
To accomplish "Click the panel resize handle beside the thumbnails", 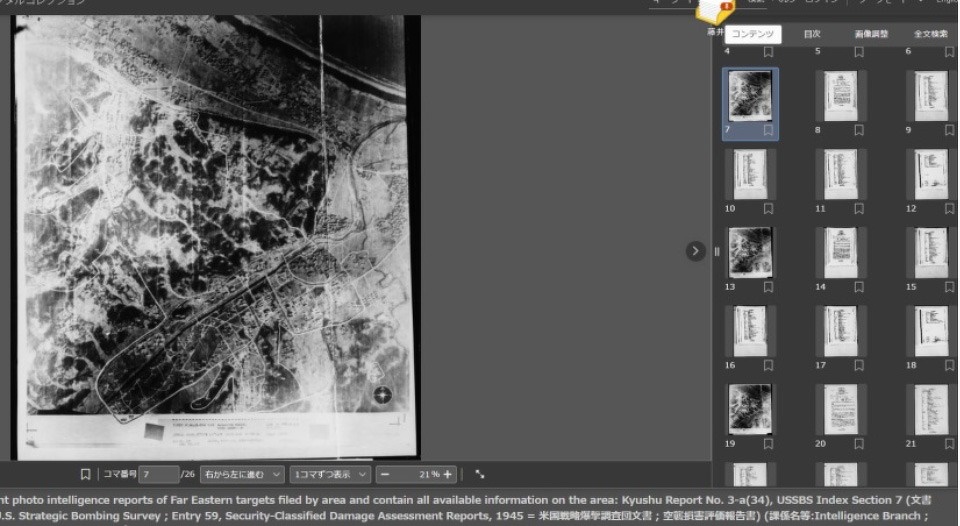I will 716,251.
